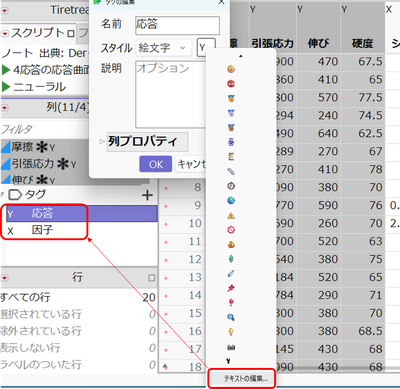The height and width of the screenshot is (389, 400).
Task: Expand the 列プロパティ section
Action: 102,141
